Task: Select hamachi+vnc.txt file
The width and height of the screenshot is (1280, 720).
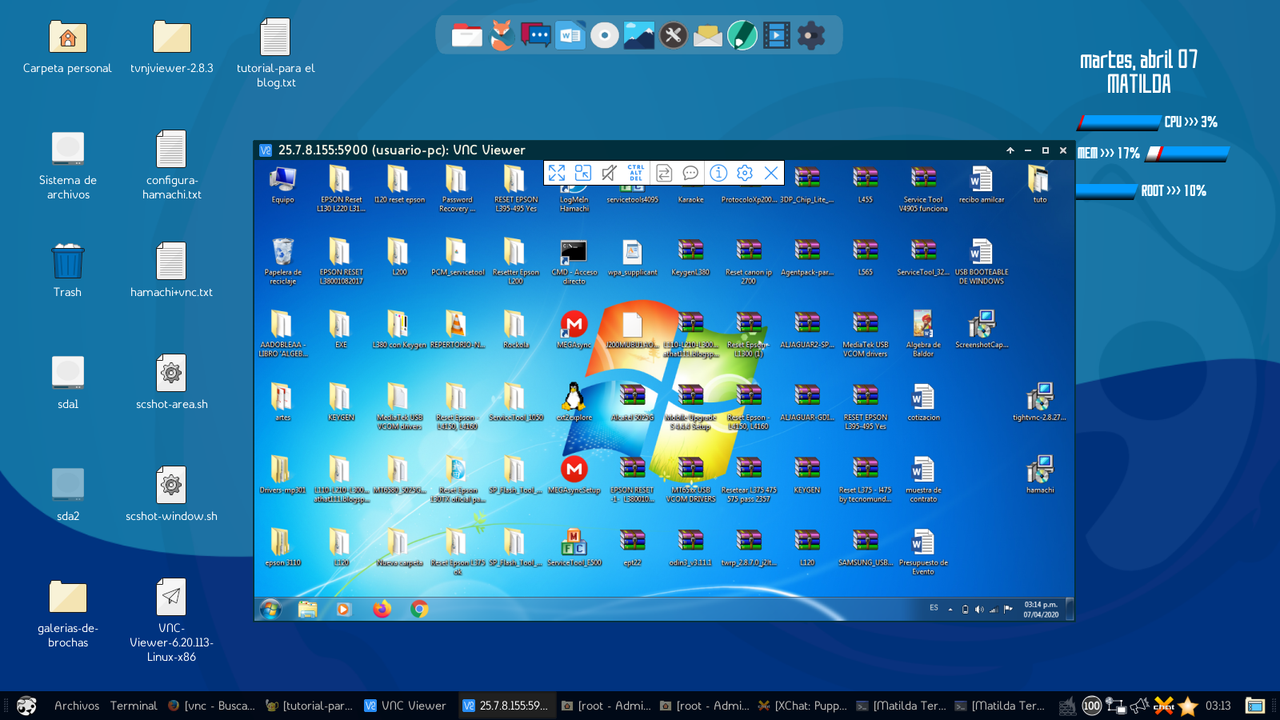Action: (x=171, y=270)
